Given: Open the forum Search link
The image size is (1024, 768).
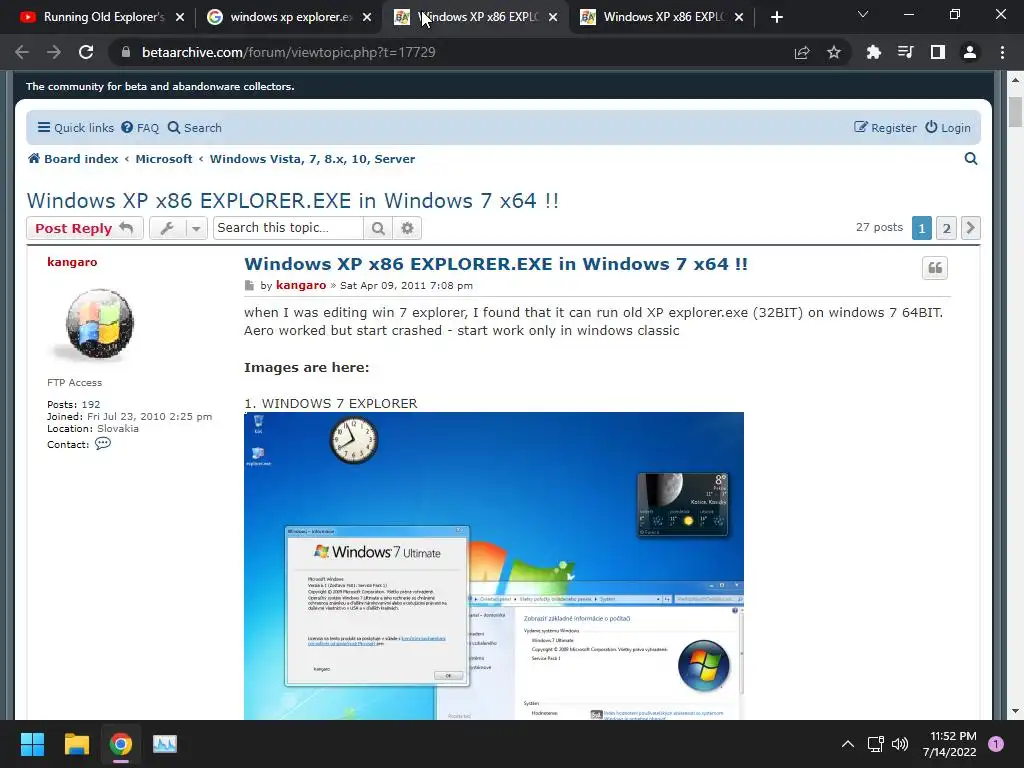Looking at the screenshot, I should tap(195, 127).
